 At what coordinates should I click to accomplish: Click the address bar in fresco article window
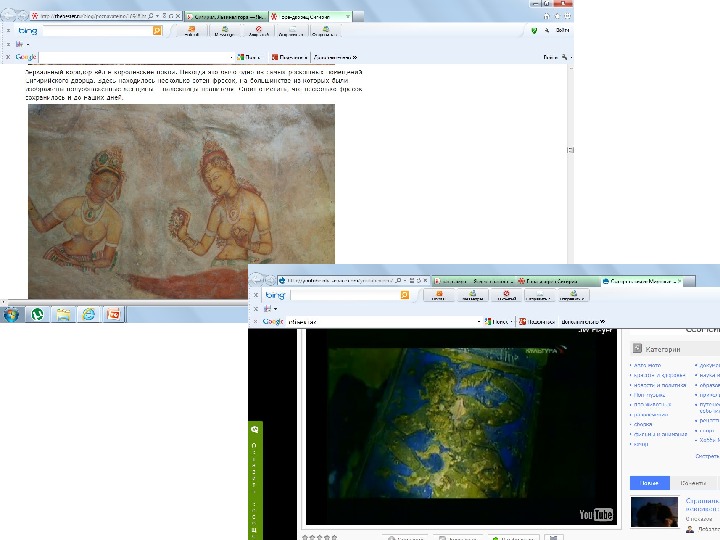tap(92, 16)
